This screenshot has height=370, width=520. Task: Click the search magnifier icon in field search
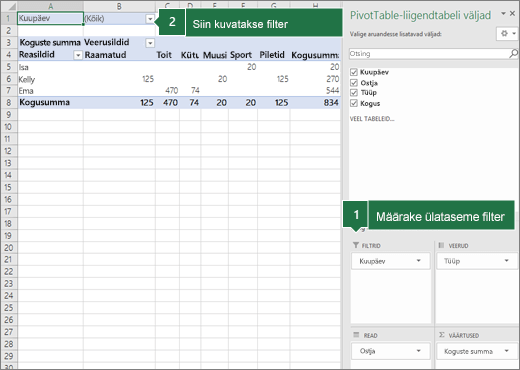coord(513,53)
